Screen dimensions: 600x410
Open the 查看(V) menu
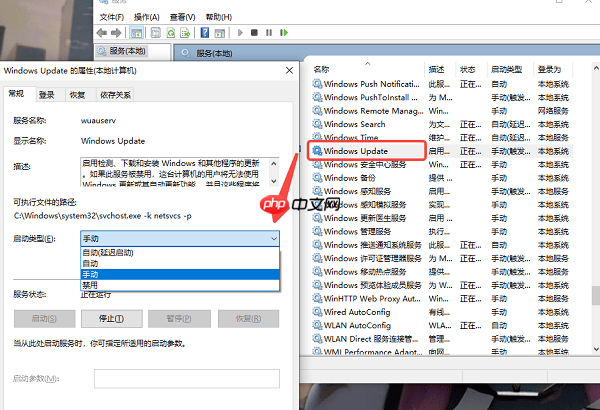(x=183, y=17)
